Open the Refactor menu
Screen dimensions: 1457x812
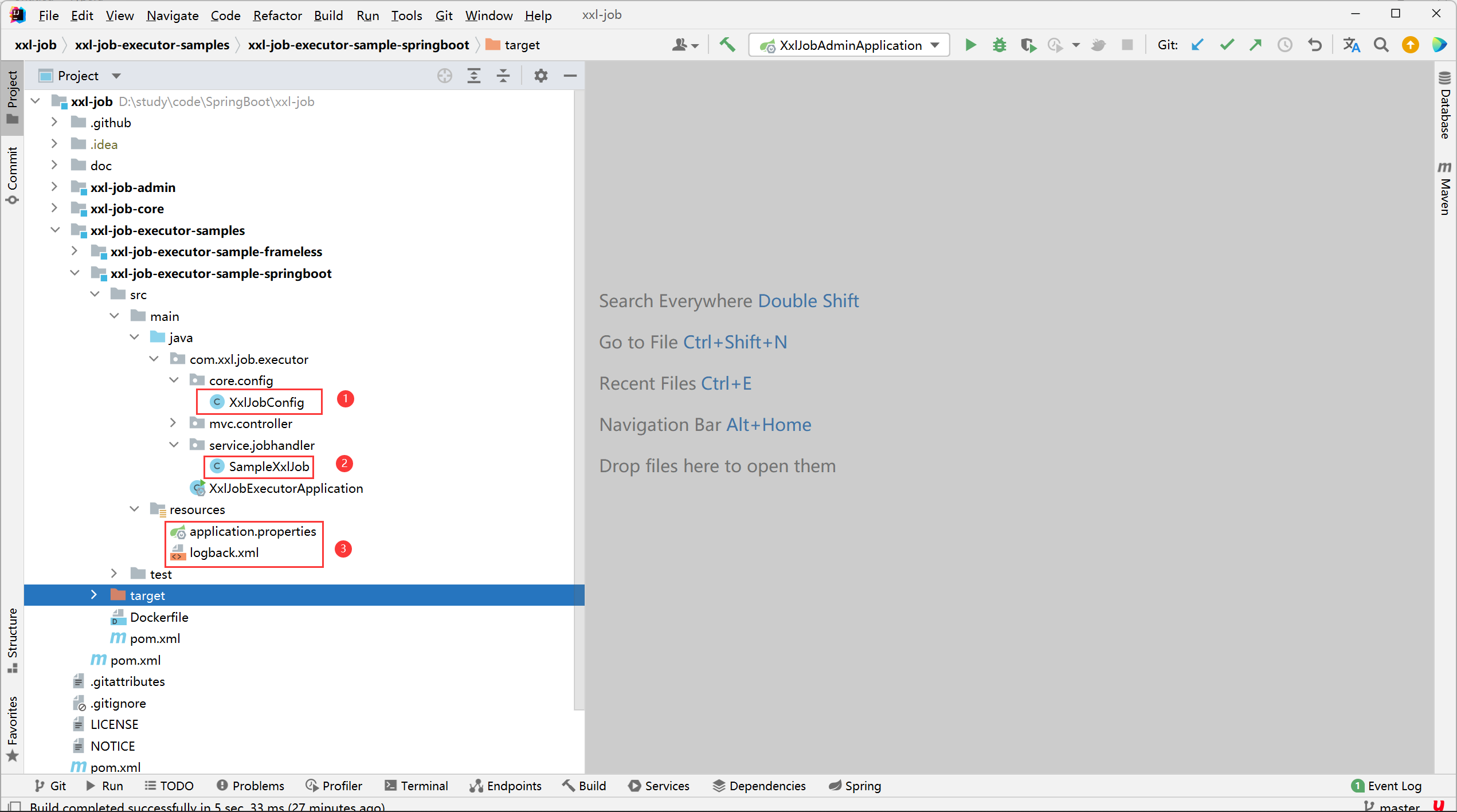point(277,15)
